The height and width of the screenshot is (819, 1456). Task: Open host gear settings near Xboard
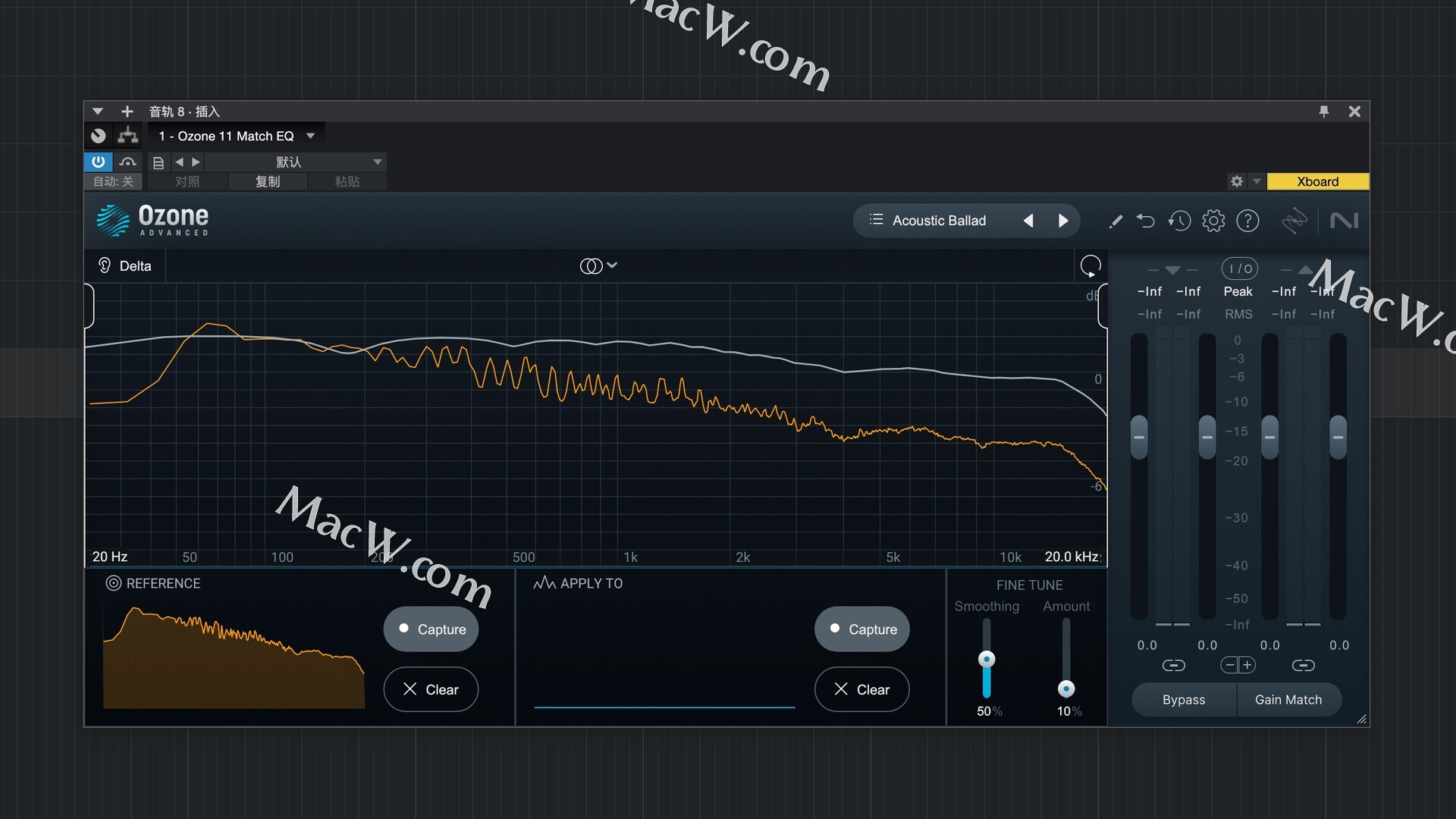(x=1237, y=181)
